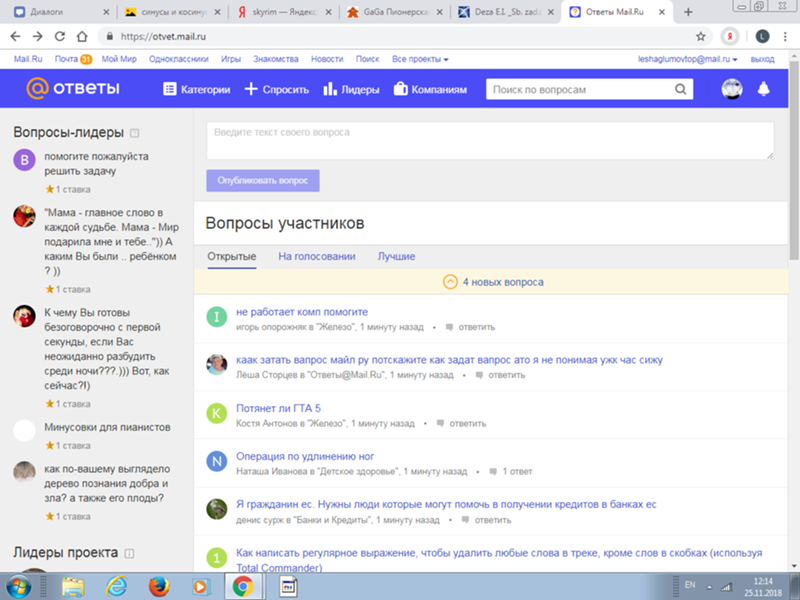Go back with the browser back arrow

[15, 36]
